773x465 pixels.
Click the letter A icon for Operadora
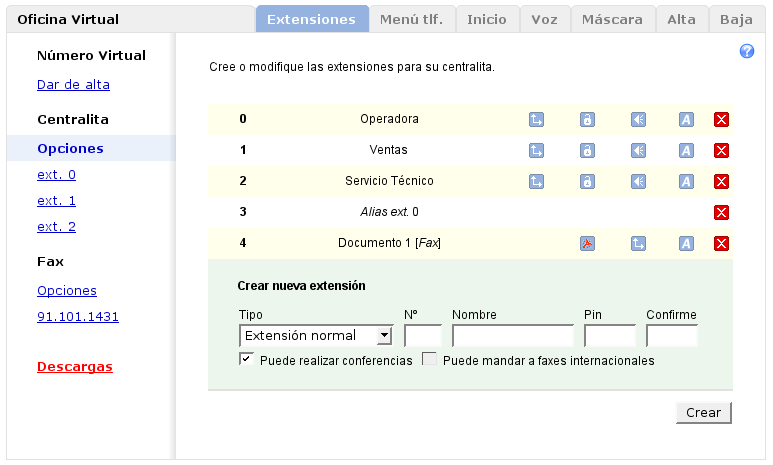(686, 120)
